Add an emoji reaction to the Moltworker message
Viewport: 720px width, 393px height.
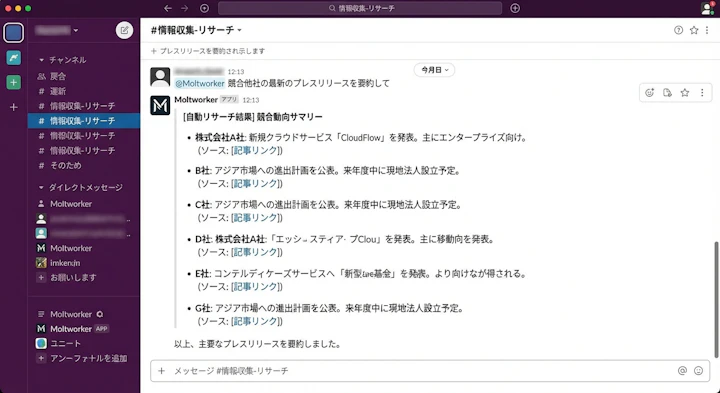click(649, 93)
